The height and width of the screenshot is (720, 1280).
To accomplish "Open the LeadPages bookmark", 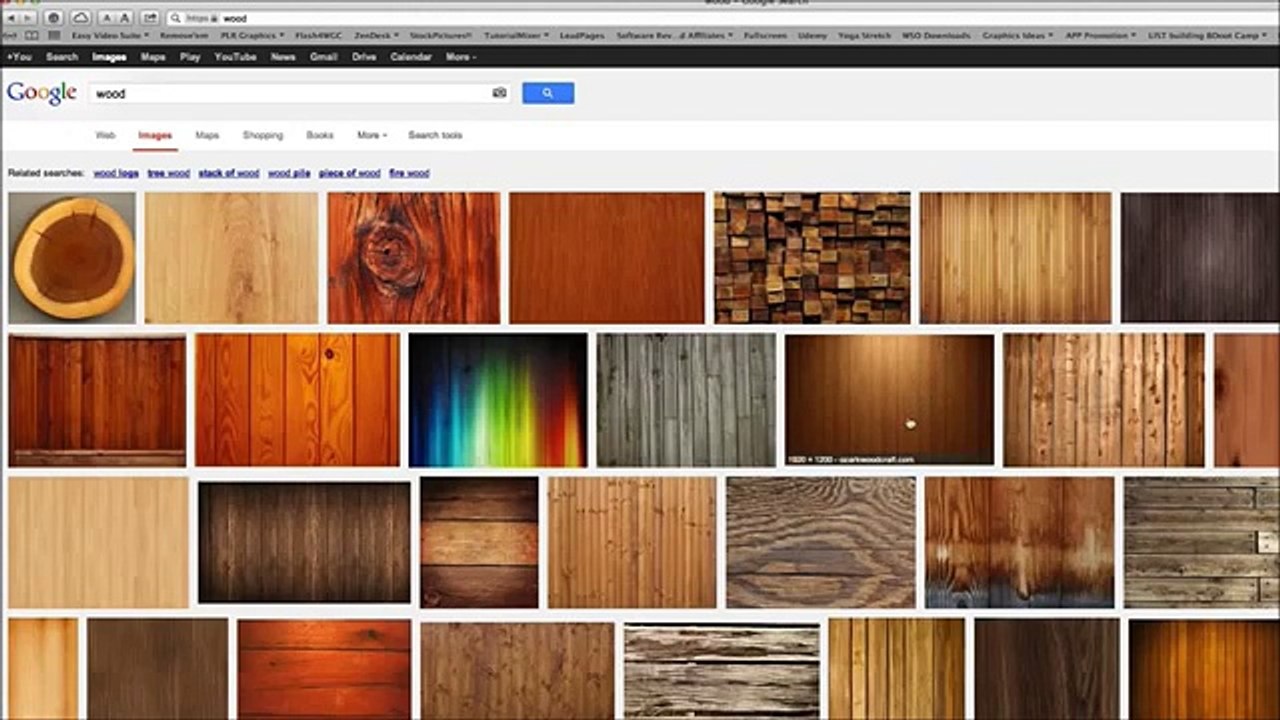I will click(x=582, y=35).
